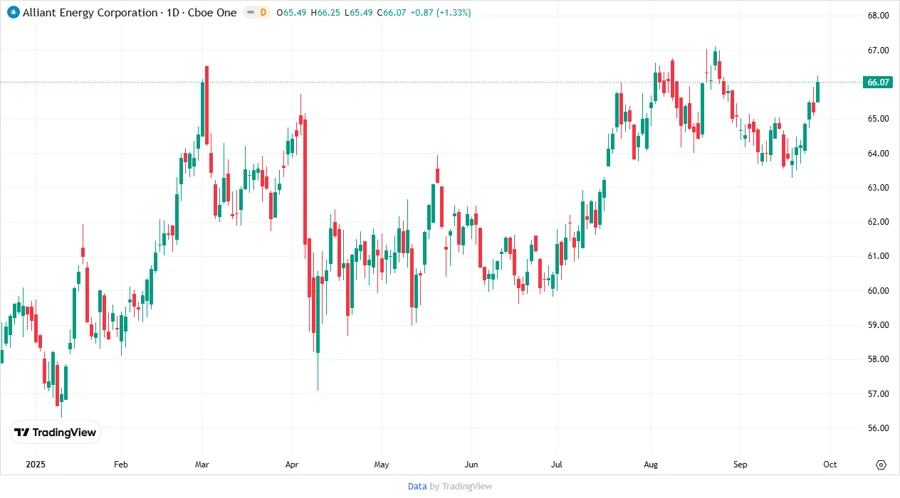Click the Feb time axis label

point(121,464)
